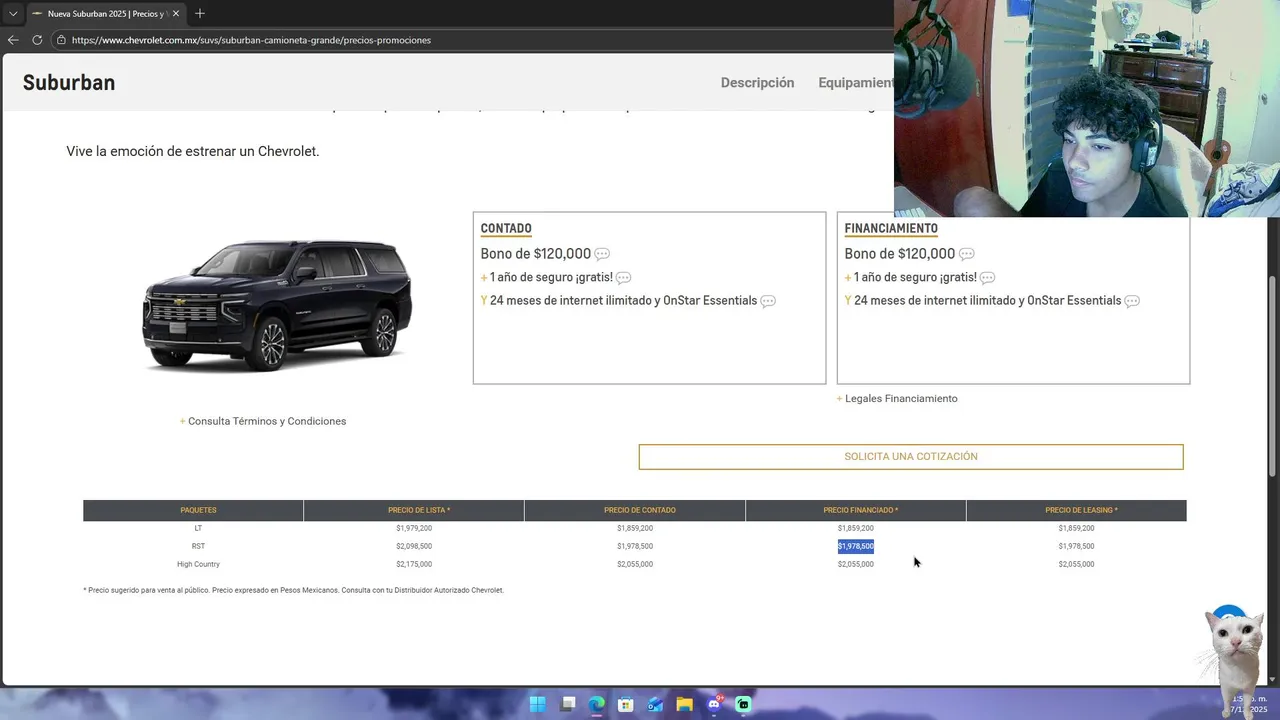Expand Consulta Términos y Condiciones
Screen dimensions: 1280x720
click(263, 421)
